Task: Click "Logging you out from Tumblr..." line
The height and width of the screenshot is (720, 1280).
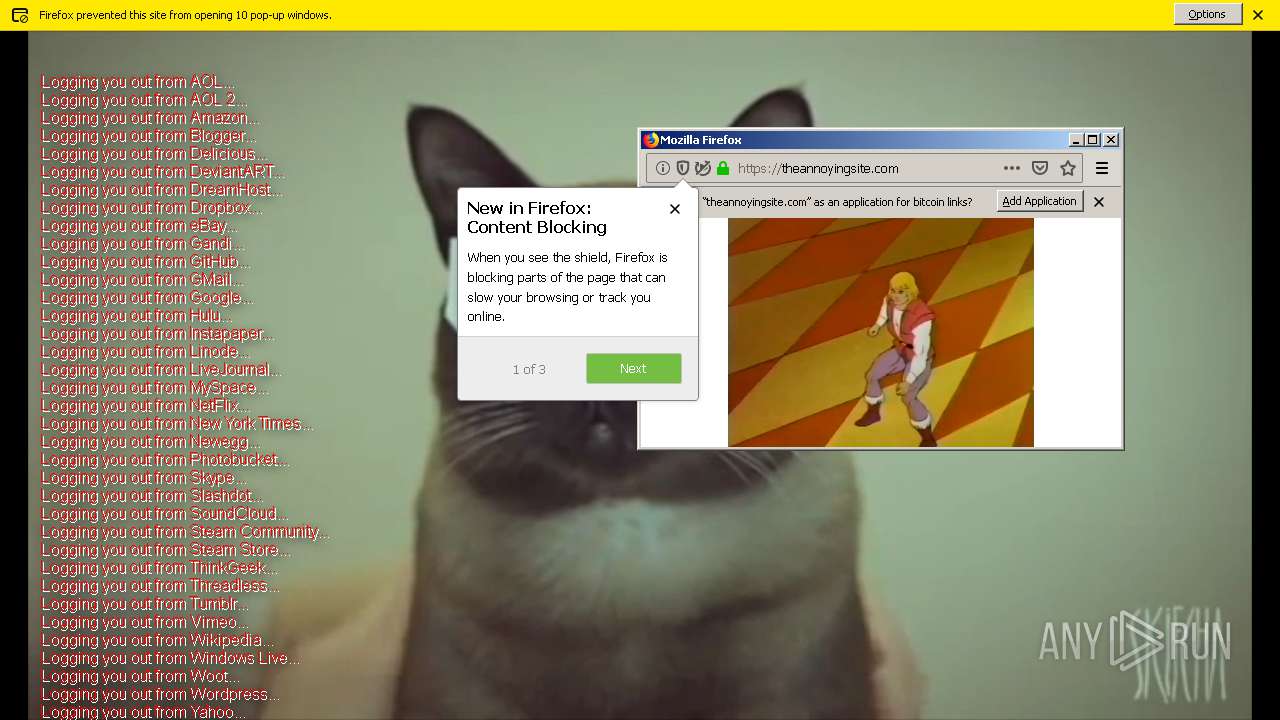Action: pyautogui.click(x=145, y=604)
